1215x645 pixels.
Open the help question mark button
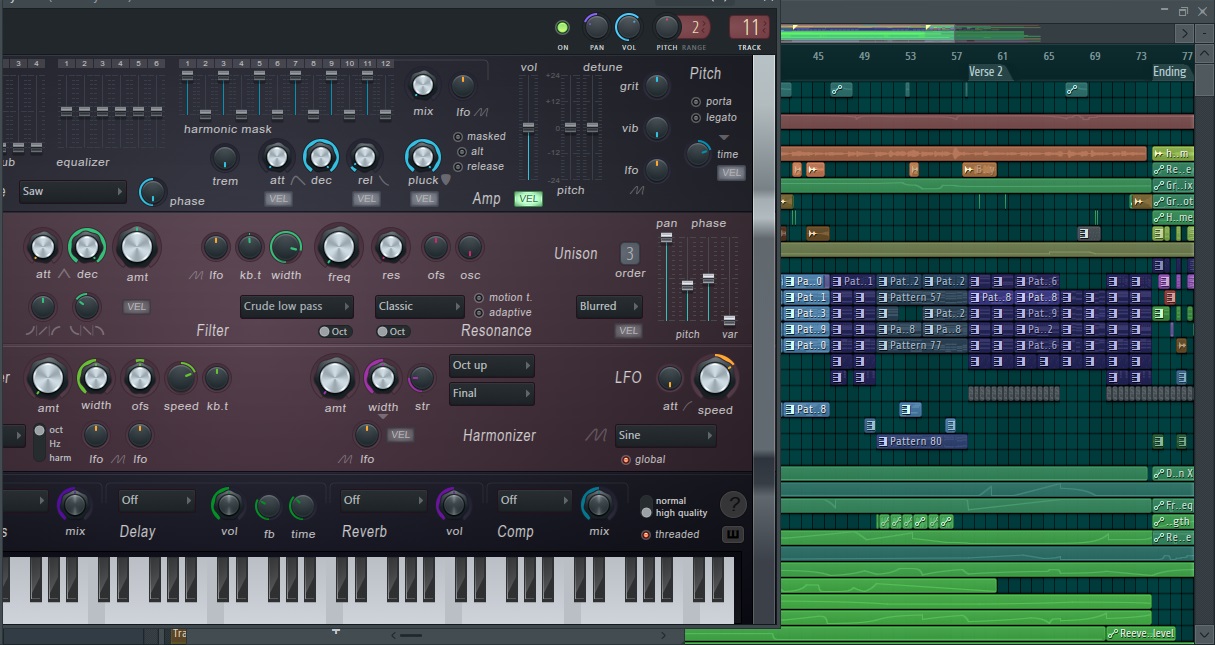tap(733, 504)
